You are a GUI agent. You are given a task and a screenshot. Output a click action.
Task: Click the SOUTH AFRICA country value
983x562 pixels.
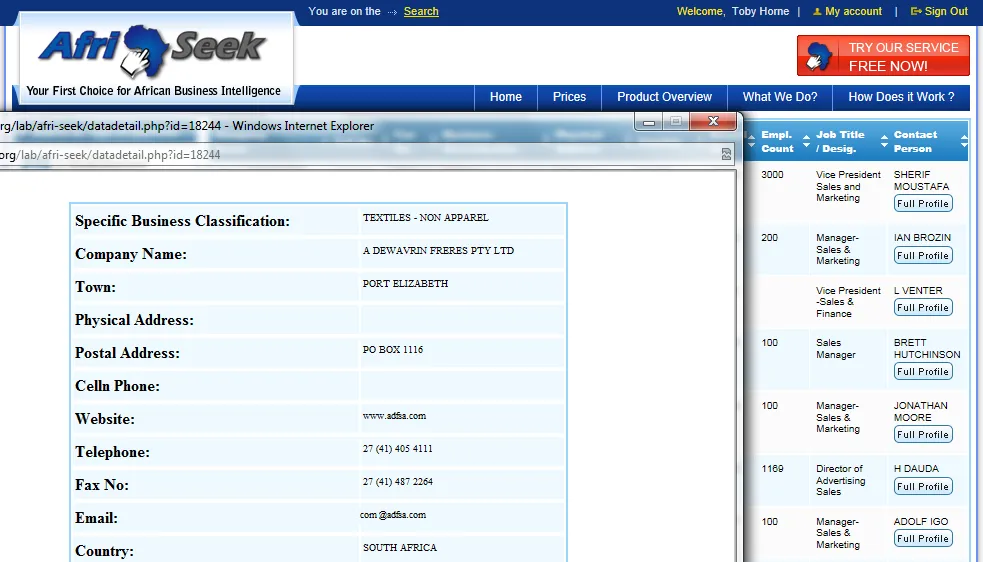point(399,548)
